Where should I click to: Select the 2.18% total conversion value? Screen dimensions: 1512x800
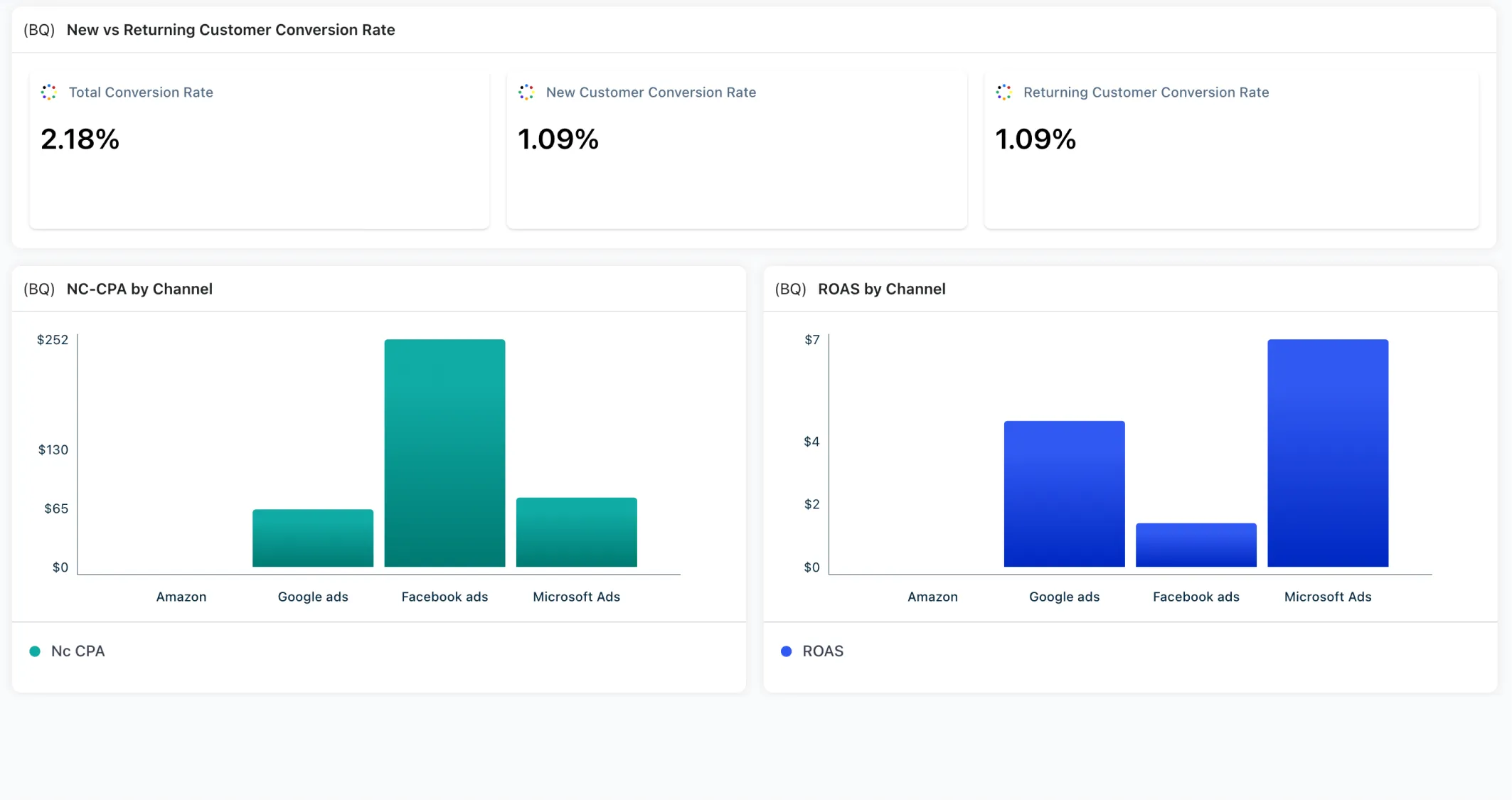click(80, 139)
